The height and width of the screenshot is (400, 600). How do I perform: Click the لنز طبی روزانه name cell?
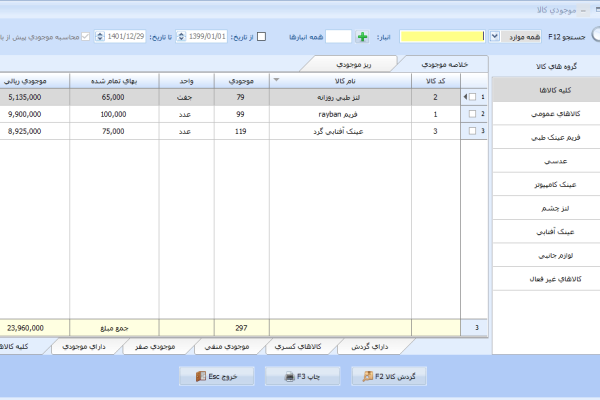(341, 97)
